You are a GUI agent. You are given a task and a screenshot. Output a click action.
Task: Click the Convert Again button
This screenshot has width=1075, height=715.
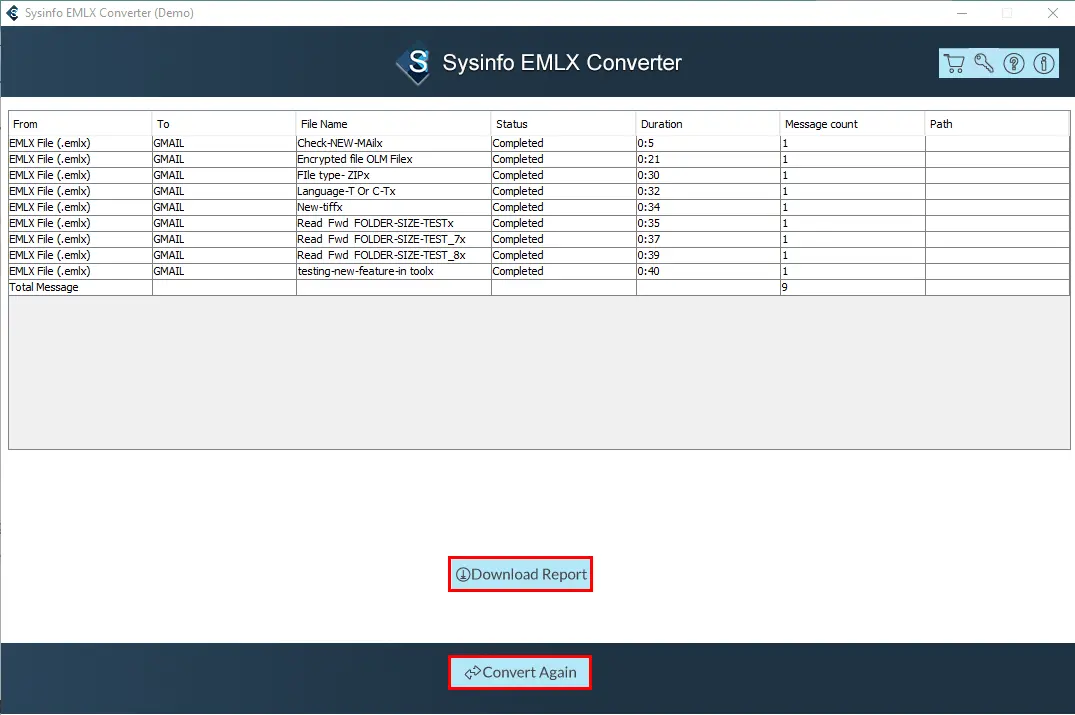(520, 673)
